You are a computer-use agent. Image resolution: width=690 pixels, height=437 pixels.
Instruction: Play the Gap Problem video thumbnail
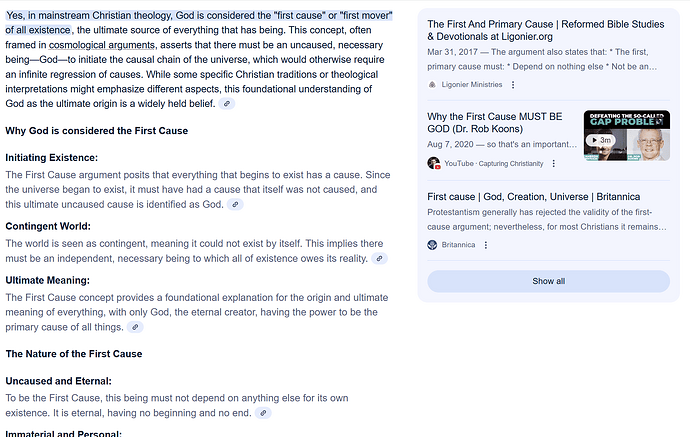(627, 136)
